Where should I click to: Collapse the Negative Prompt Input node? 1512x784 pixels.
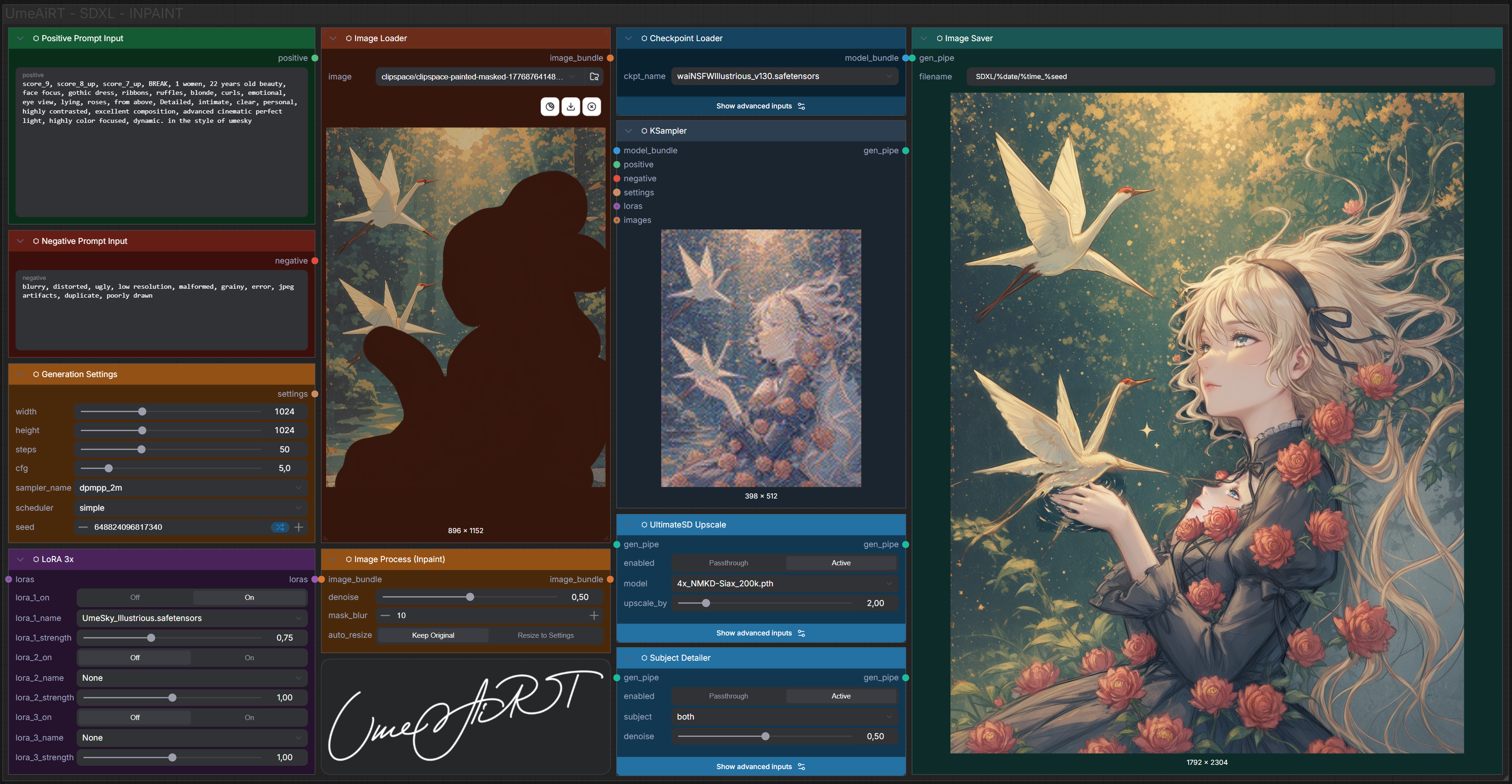coord(20,241)
